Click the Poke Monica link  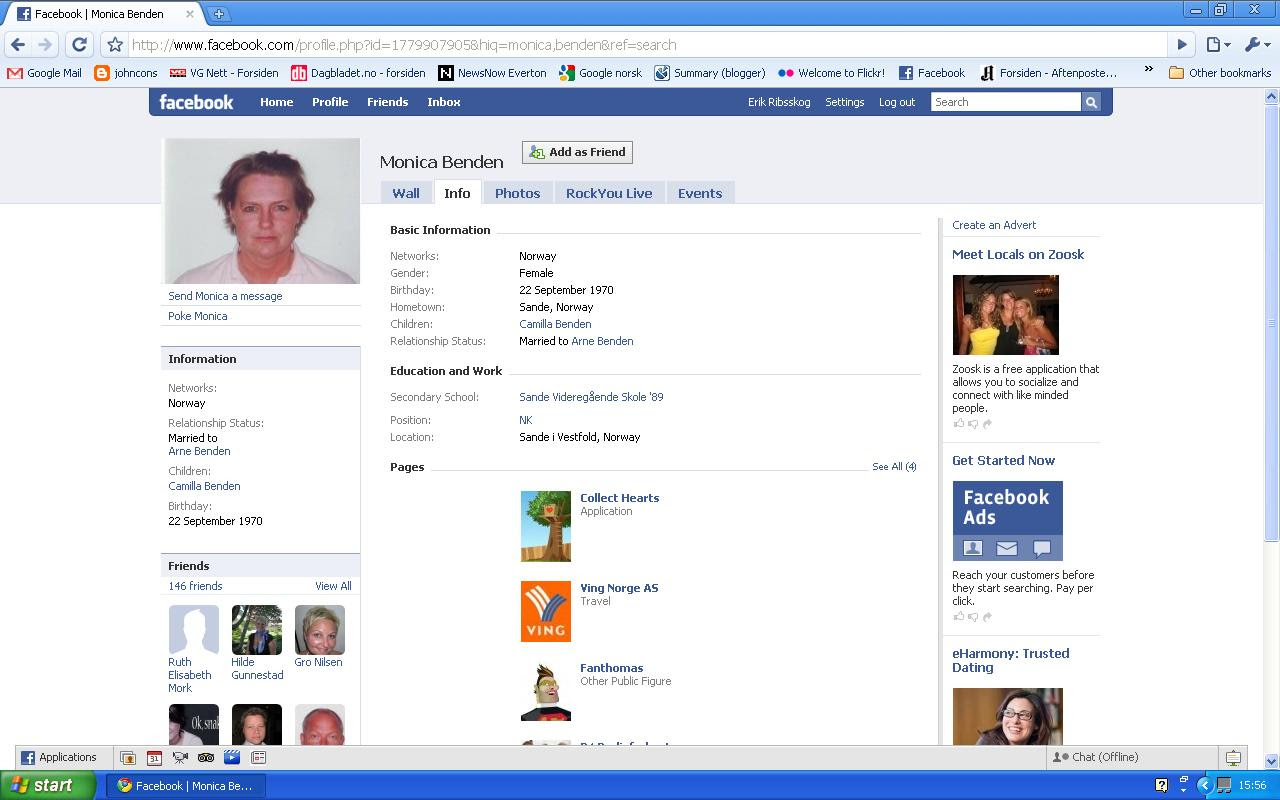[198, 316]
